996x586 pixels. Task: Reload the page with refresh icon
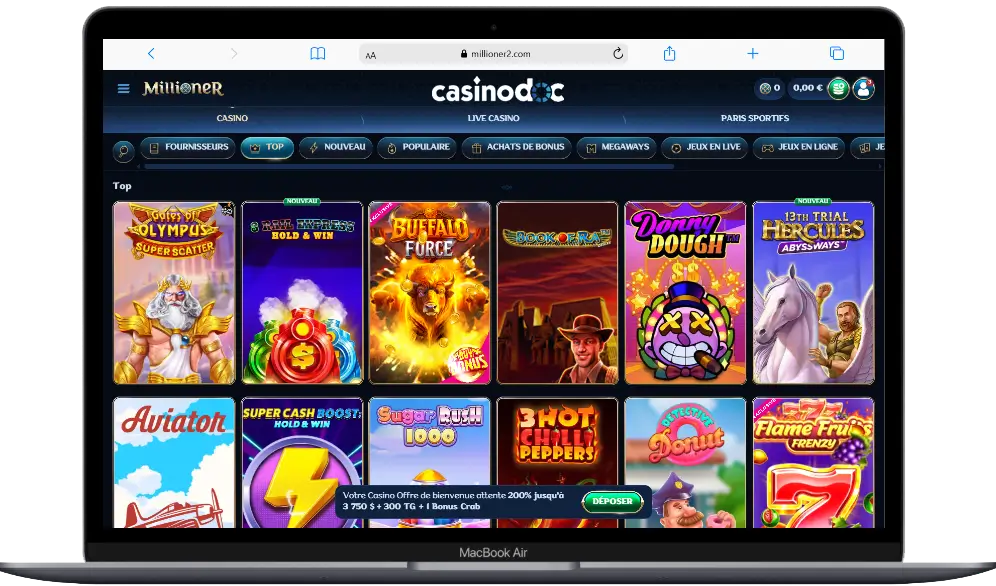[x=617, y=54]
